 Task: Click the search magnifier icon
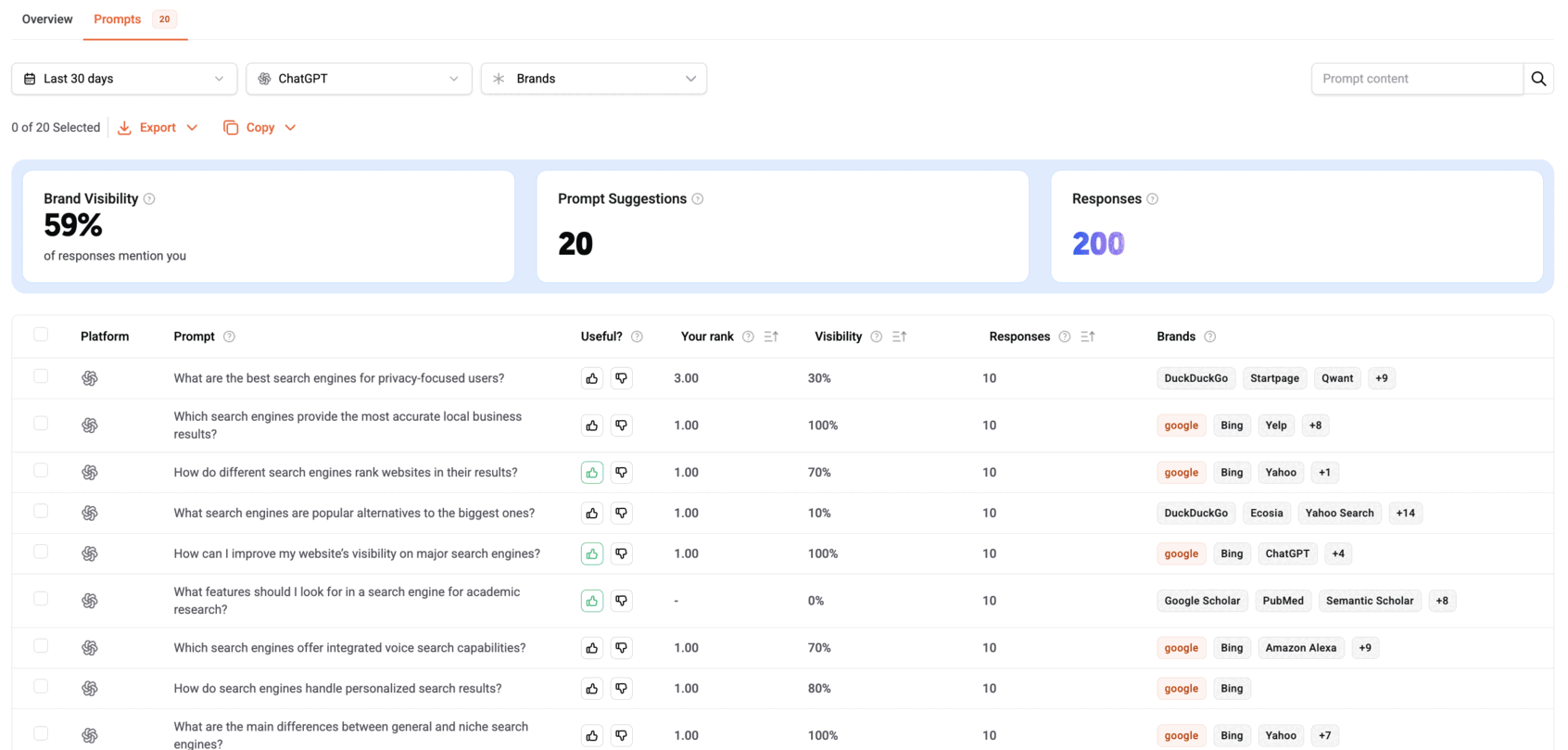tap(1538, 79)
